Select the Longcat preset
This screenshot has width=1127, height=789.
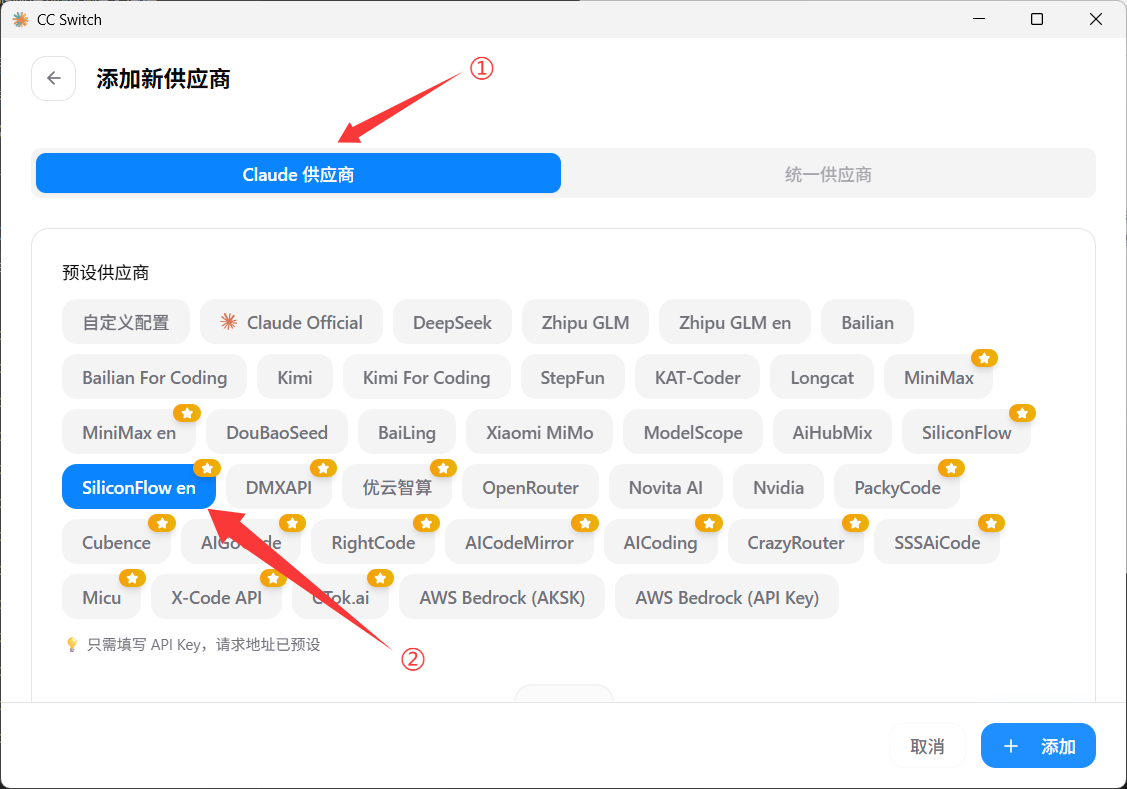(822, 377)
